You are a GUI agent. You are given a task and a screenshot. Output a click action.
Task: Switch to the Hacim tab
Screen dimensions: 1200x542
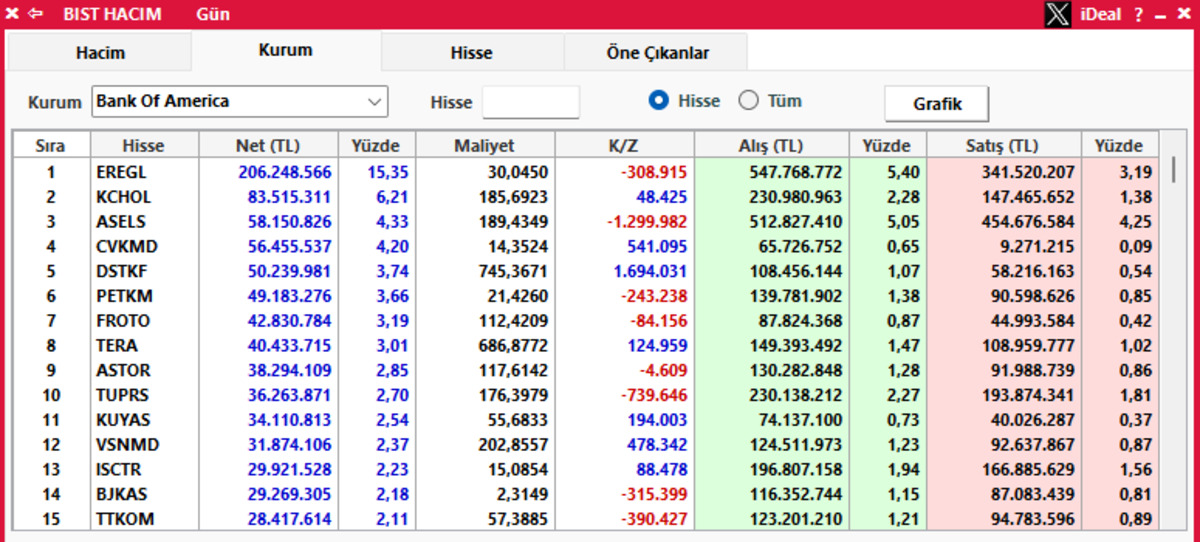(x=100, y=53)
